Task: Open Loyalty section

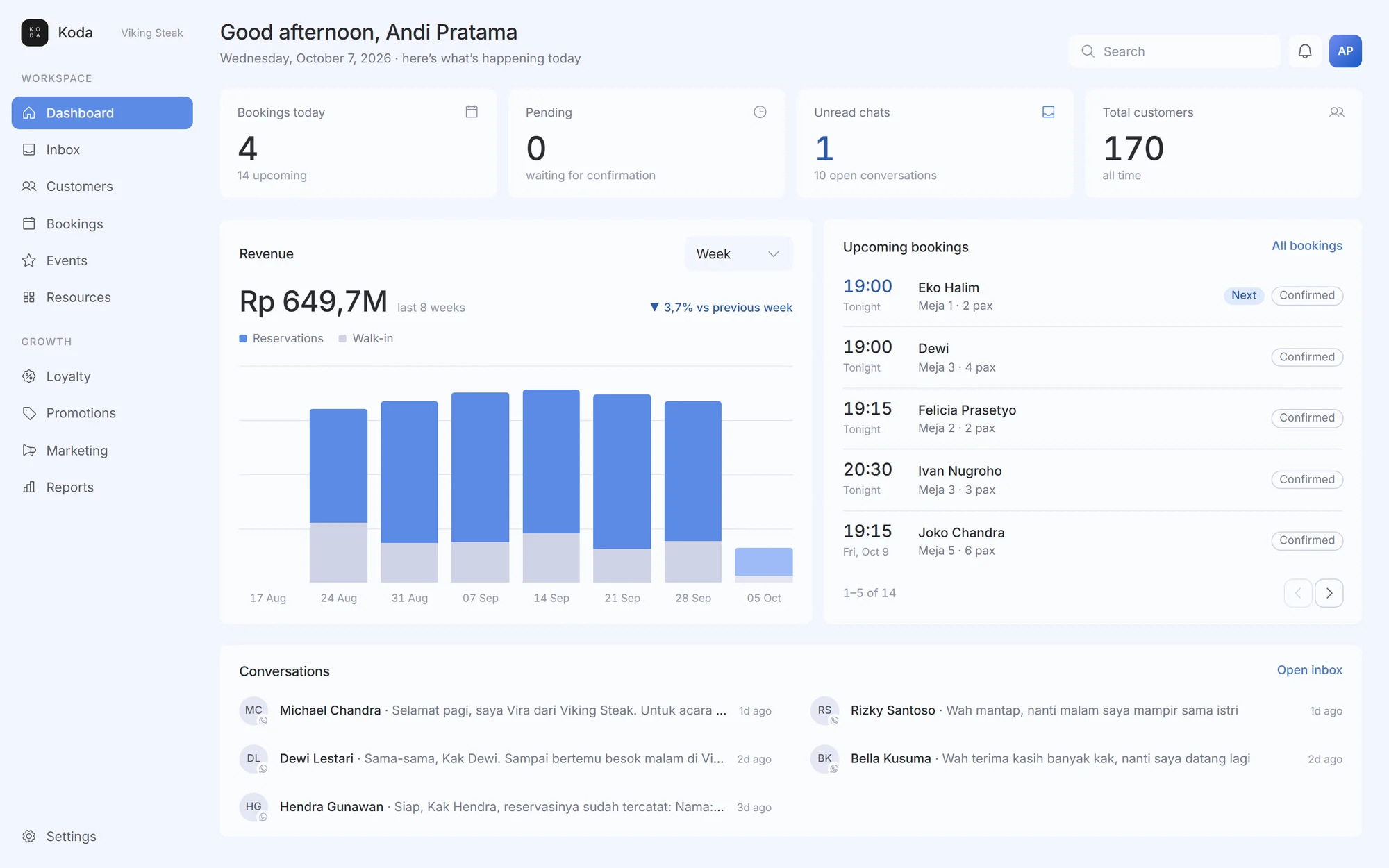Action: coord(102,376)
